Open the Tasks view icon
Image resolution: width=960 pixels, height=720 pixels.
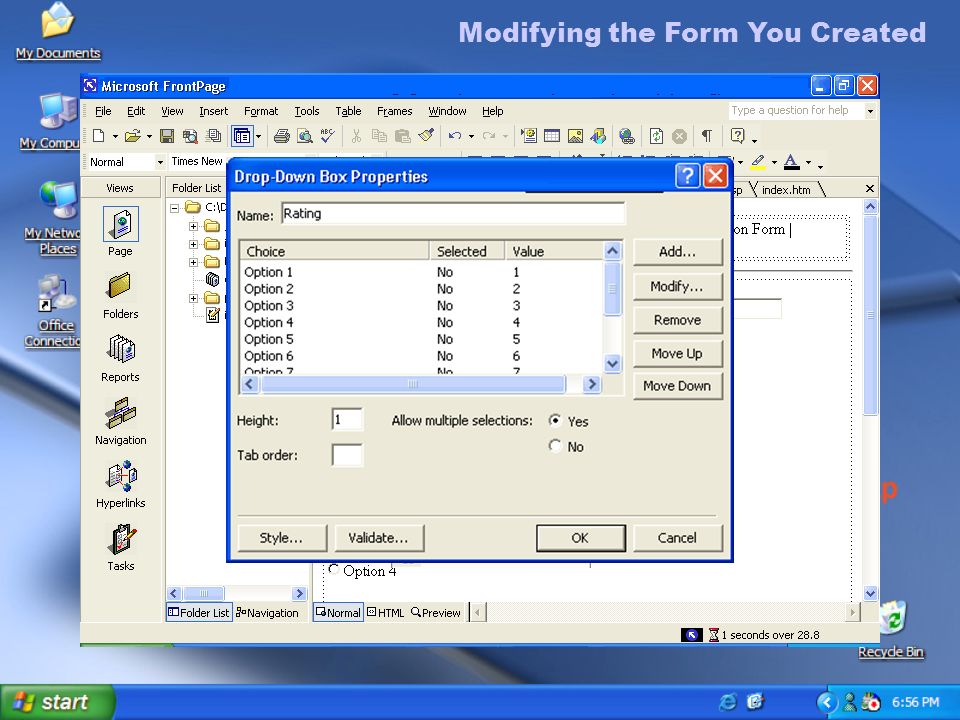point(121,548)
